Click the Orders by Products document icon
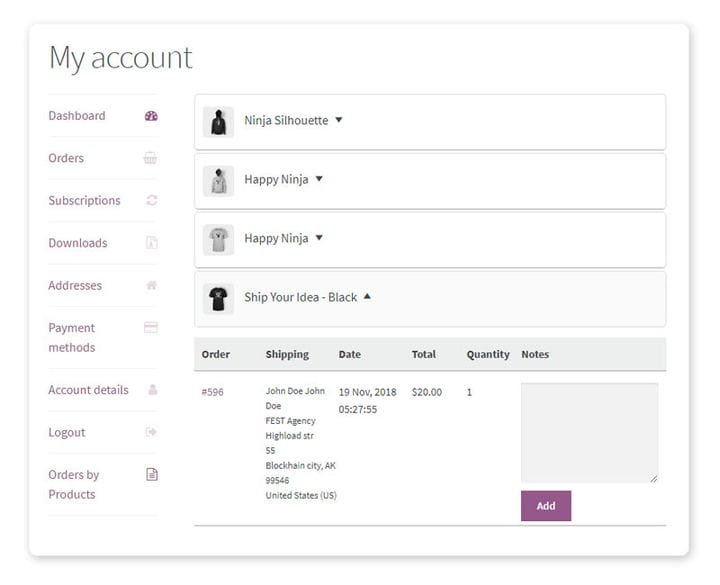This screenshot has height=585, width=720. (152, 474)
